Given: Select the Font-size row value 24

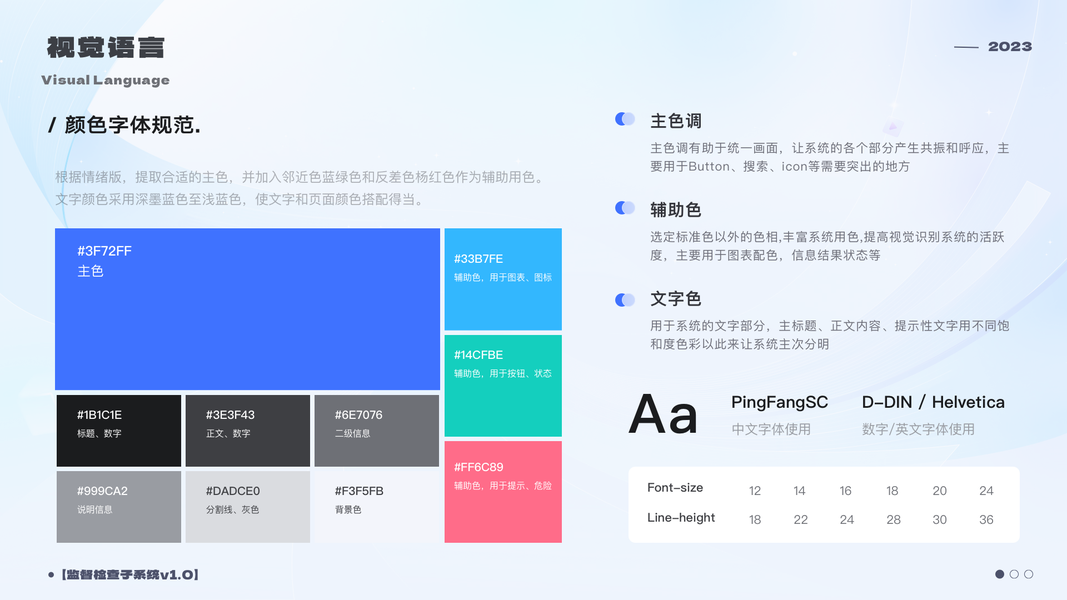Looking at the screenshot, I should coord(986,490).
